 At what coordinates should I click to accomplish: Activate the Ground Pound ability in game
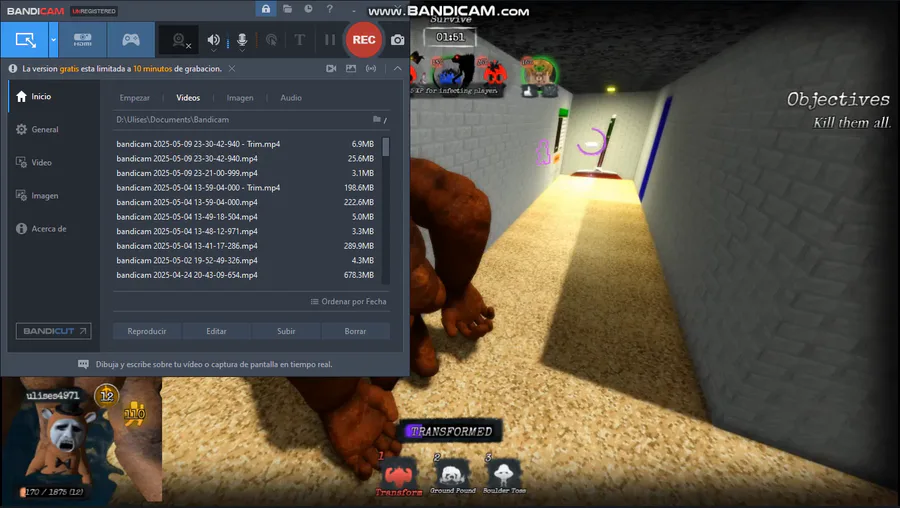tap(452, 475)
